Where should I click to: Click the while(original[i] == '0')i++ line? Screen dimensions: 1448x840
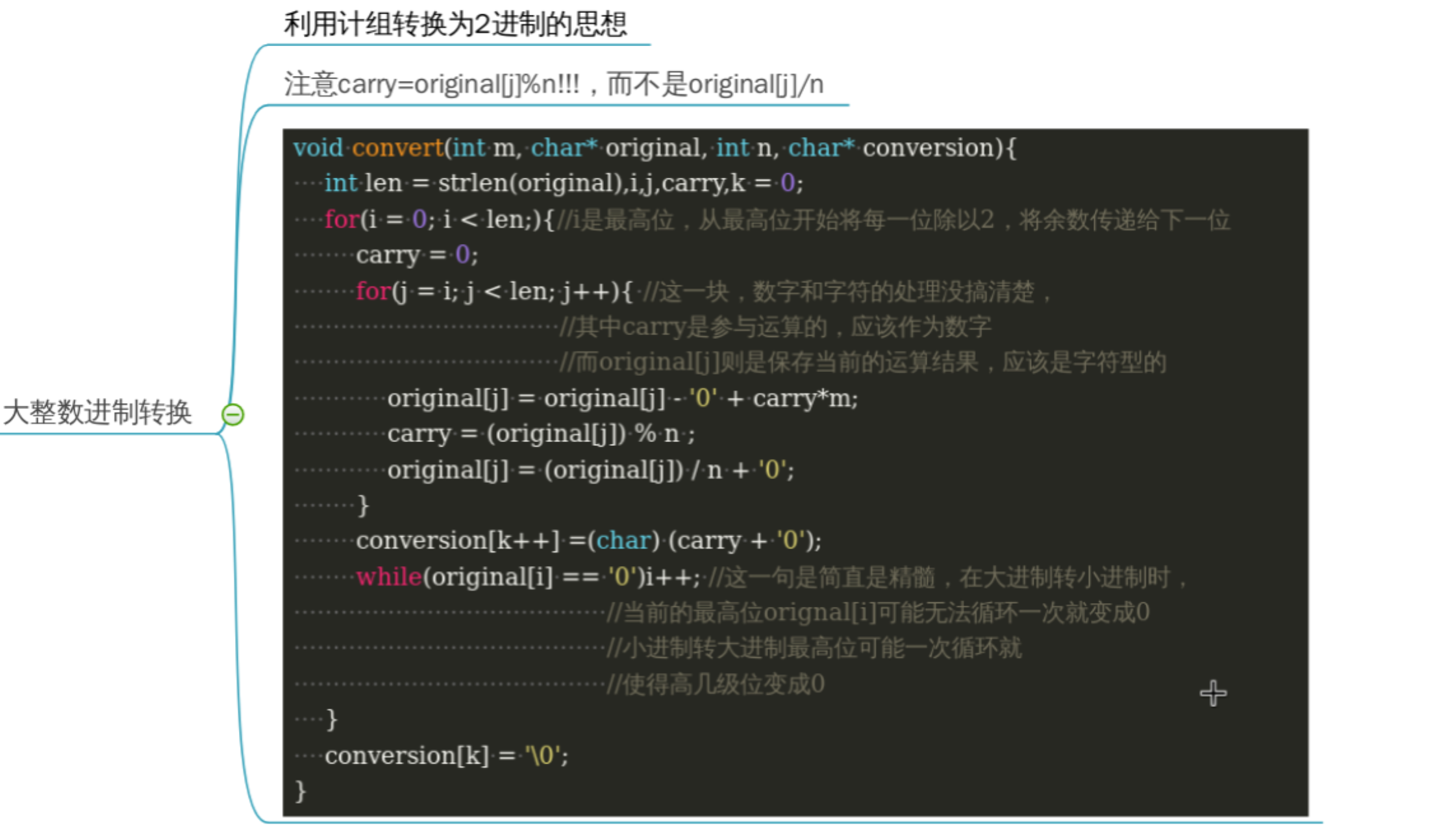tap(527, 576)
